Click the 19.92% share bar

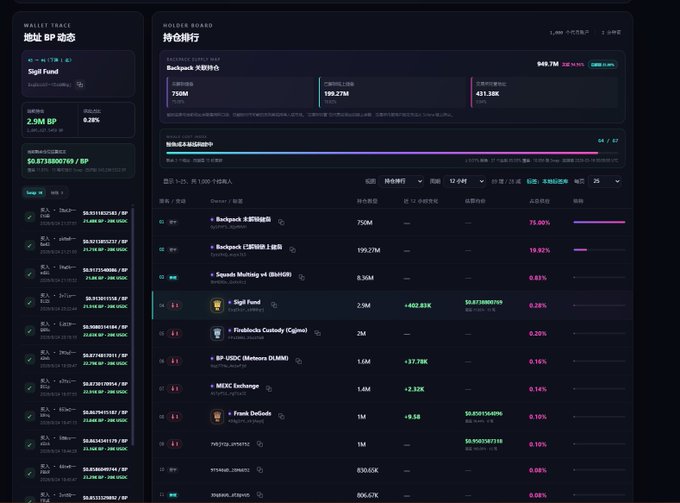(599, 250)
